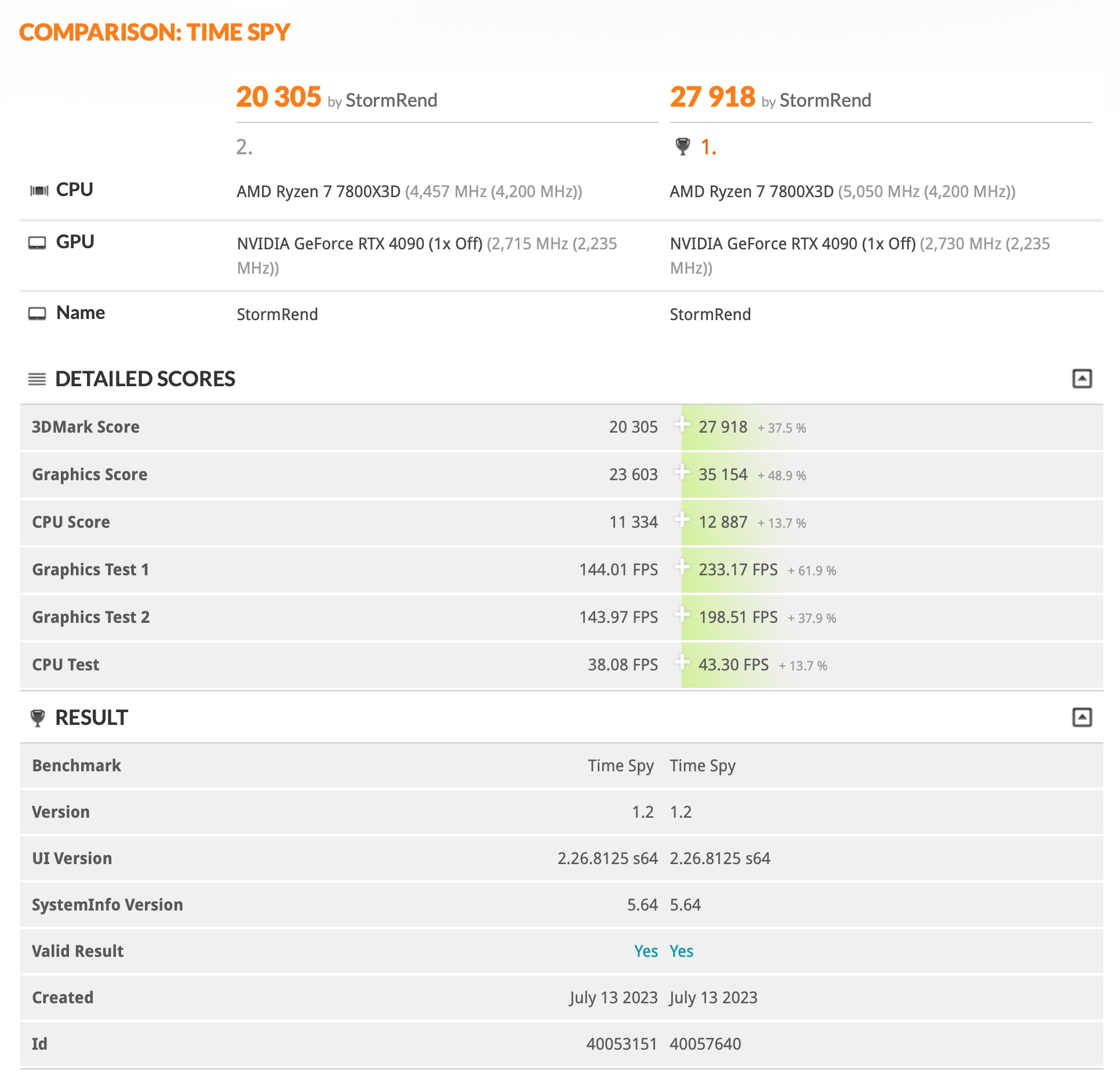Select the right RTX 4090 2,730 MHz text
The image size is (1120, 1081).
[x=860, y=256]
